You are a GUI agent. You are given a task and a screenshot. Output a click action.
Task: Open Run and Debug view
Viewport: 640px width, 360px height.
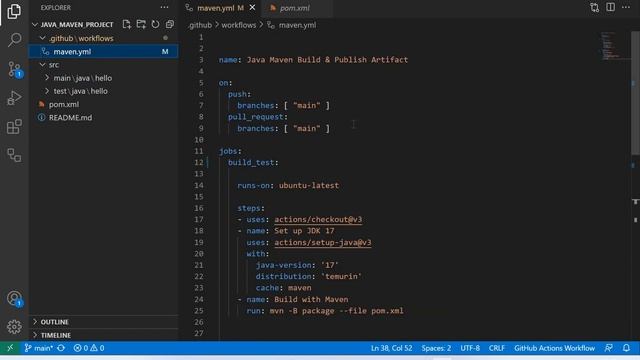pos(14,98)
